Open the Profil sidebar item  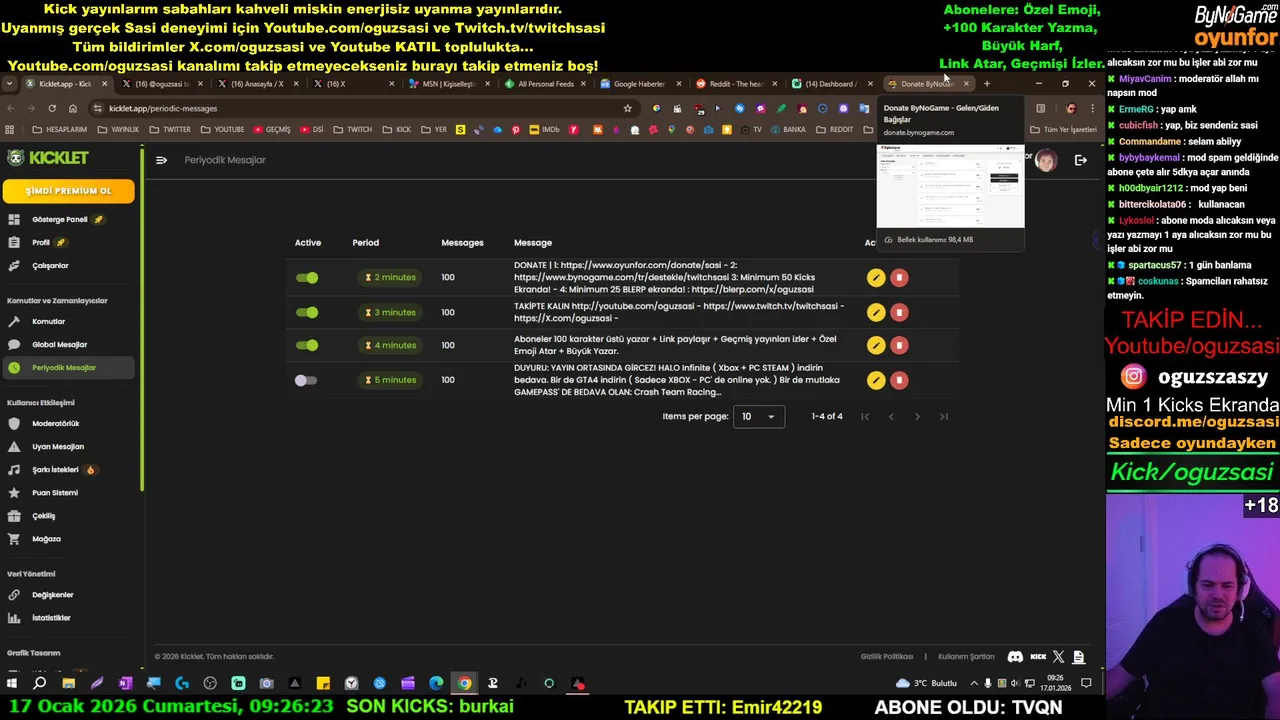(67, 242)
